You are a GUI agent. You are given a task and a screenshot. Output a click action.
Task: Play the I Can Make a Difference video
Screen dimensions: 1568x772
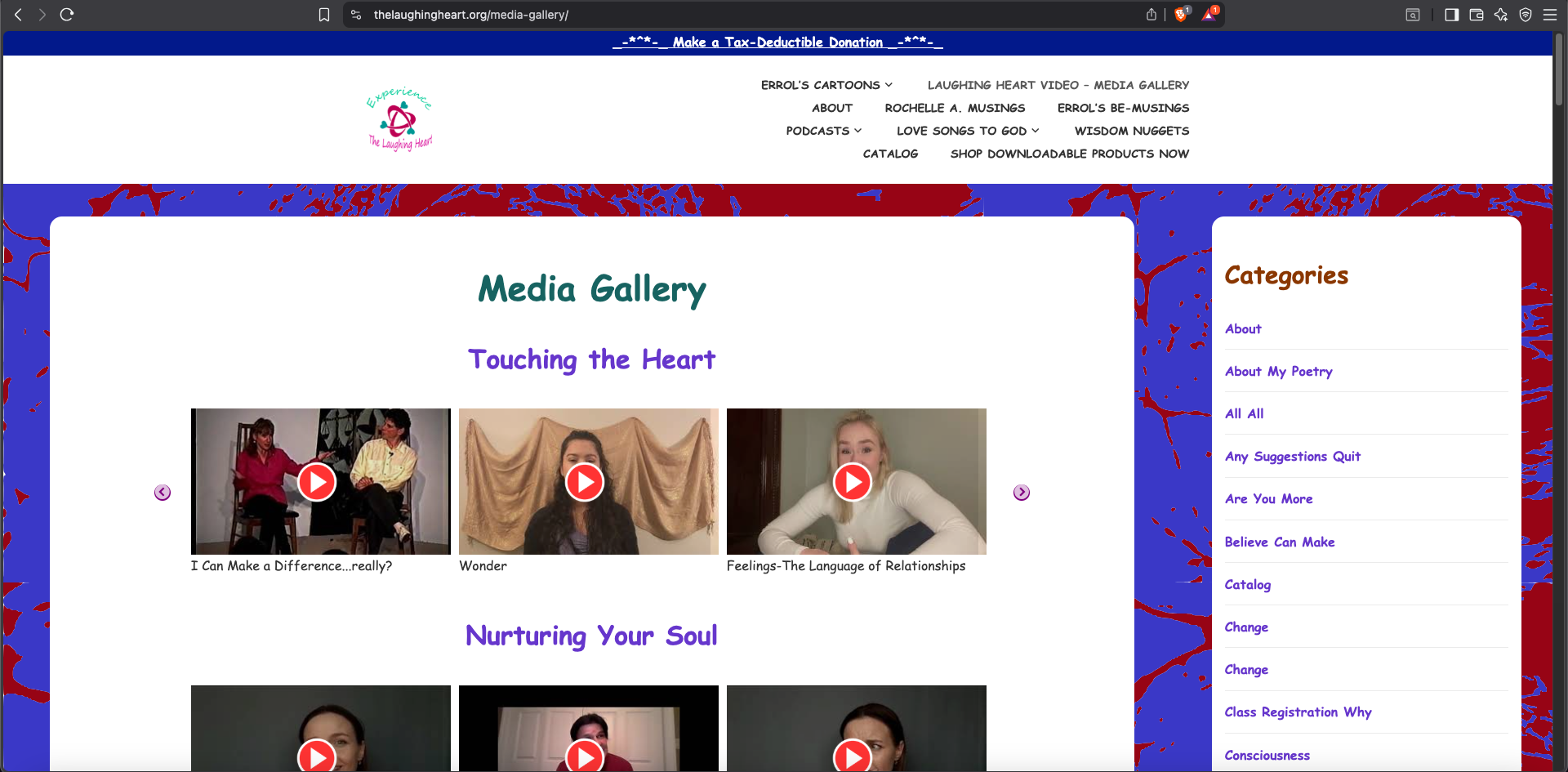click(316, 481)
